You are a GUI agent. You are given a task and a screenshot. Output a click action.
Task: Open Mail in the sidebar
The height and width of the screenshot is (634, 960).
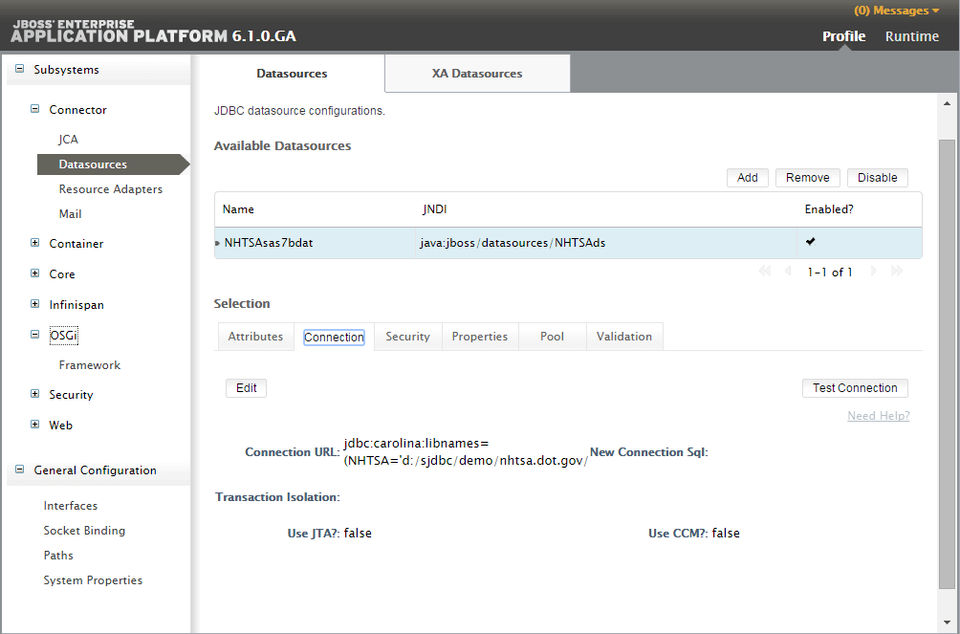coord(70,214)
